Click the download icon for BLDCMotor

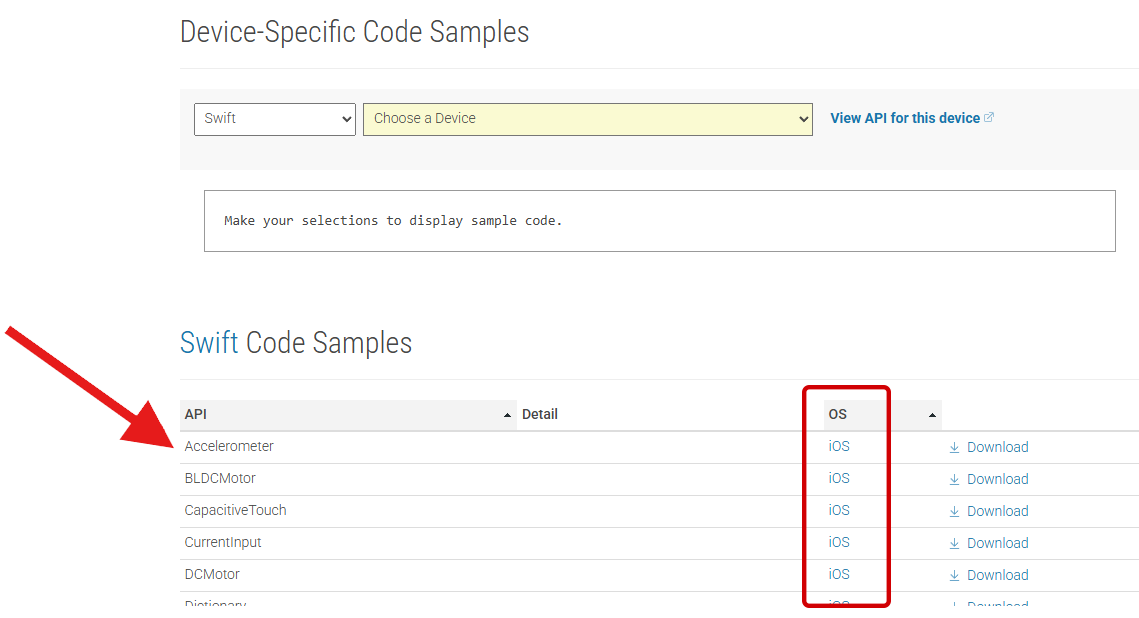pos(954,479)
